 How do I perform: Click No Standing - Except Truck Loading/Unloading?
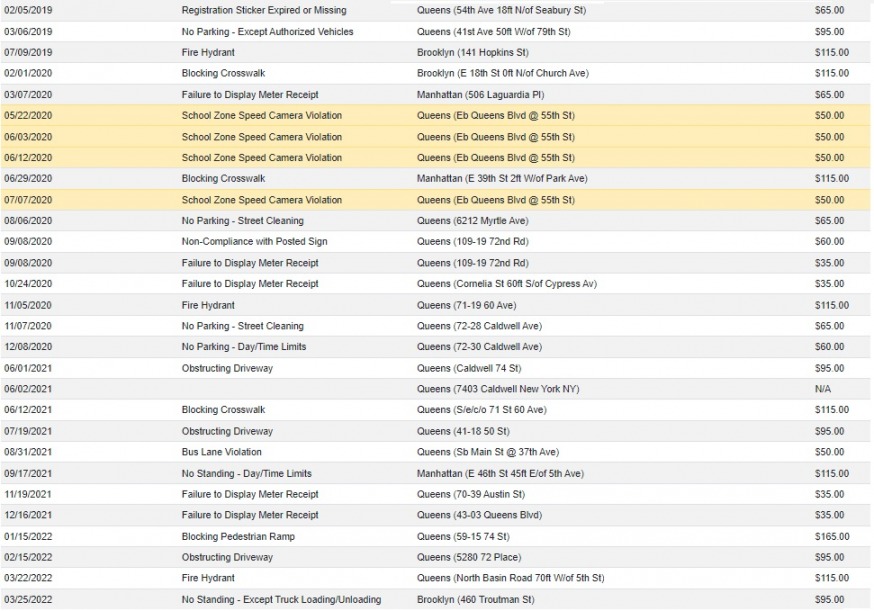coord(281,600)
